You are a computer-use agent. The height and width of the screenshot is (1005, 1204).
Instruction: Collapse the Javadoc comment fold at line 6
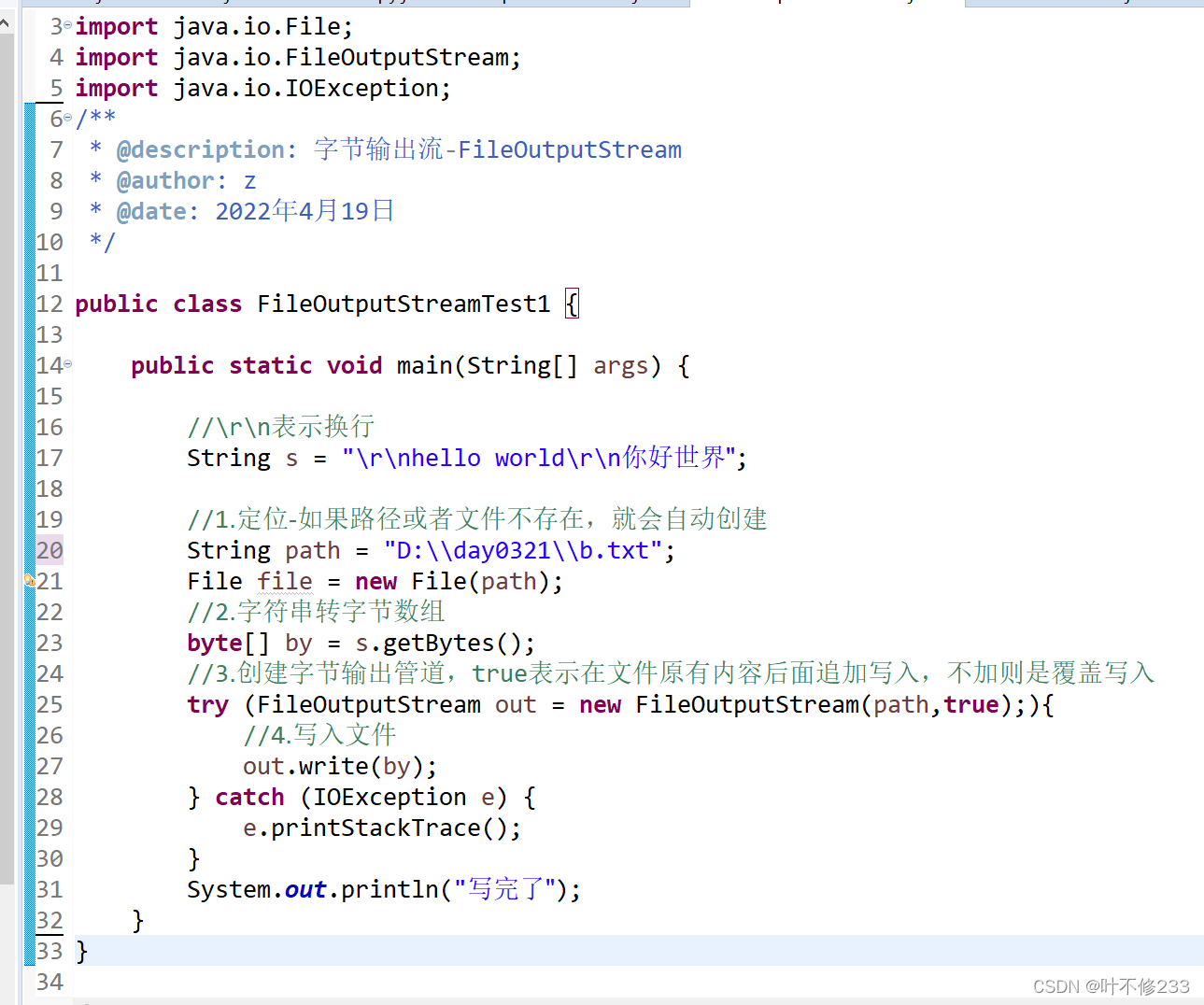point(67,117)
